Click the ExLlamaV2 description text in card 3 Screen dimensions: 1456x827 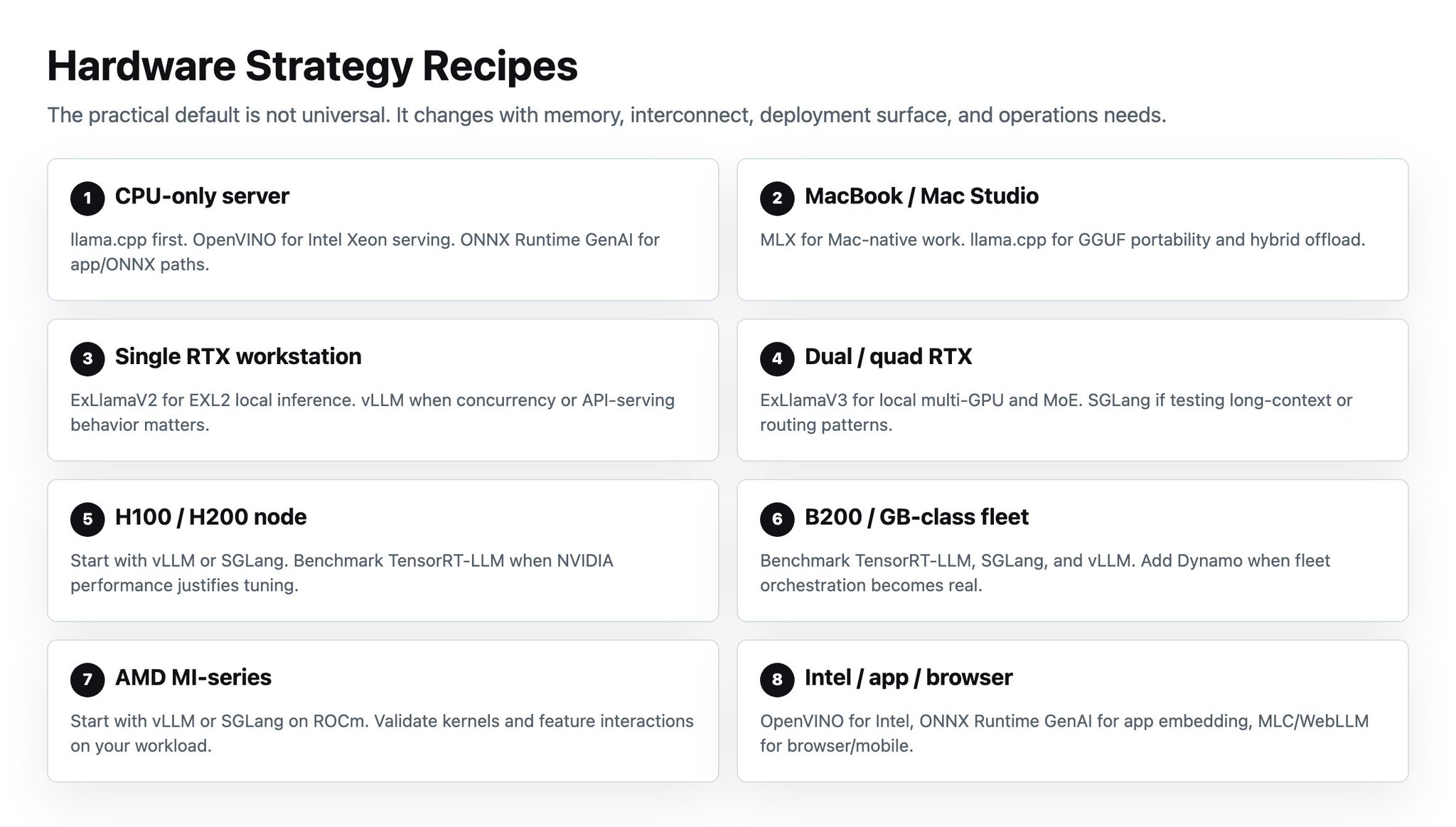[x=373, y=412]
